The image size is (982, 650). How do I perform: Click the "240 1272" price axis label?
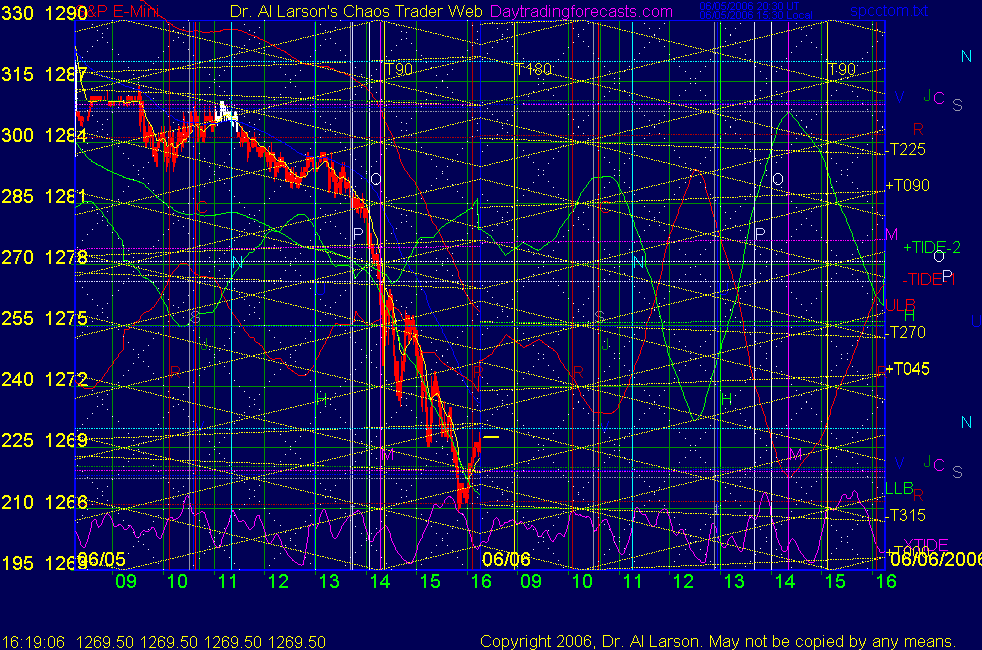pos(44,379)
